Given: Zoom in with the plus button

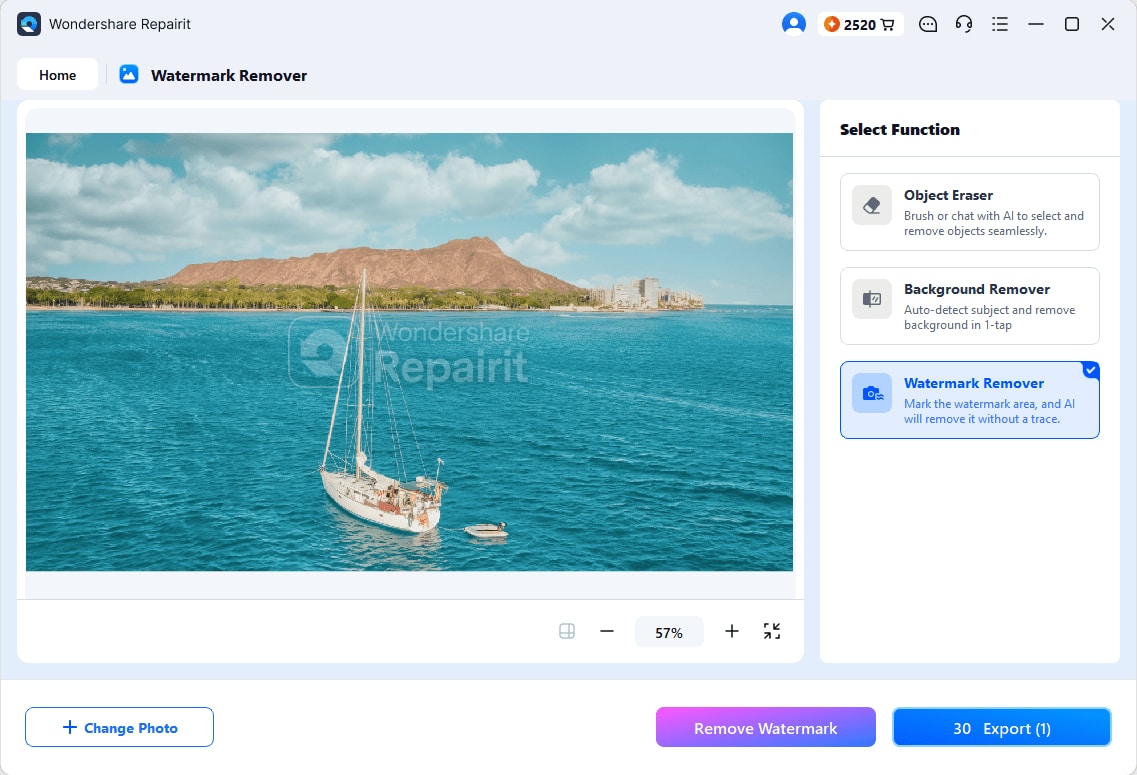Looking at the screenshot, I should pyautogui.click(x=732, y=631).
